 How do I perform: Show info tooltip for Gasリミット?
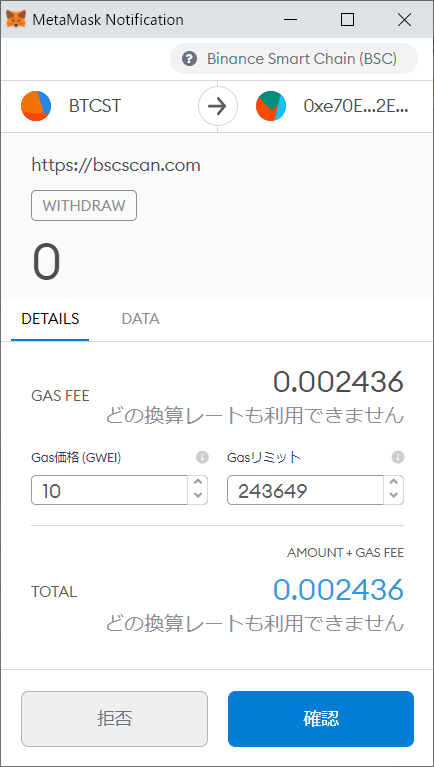coord(398,457)
